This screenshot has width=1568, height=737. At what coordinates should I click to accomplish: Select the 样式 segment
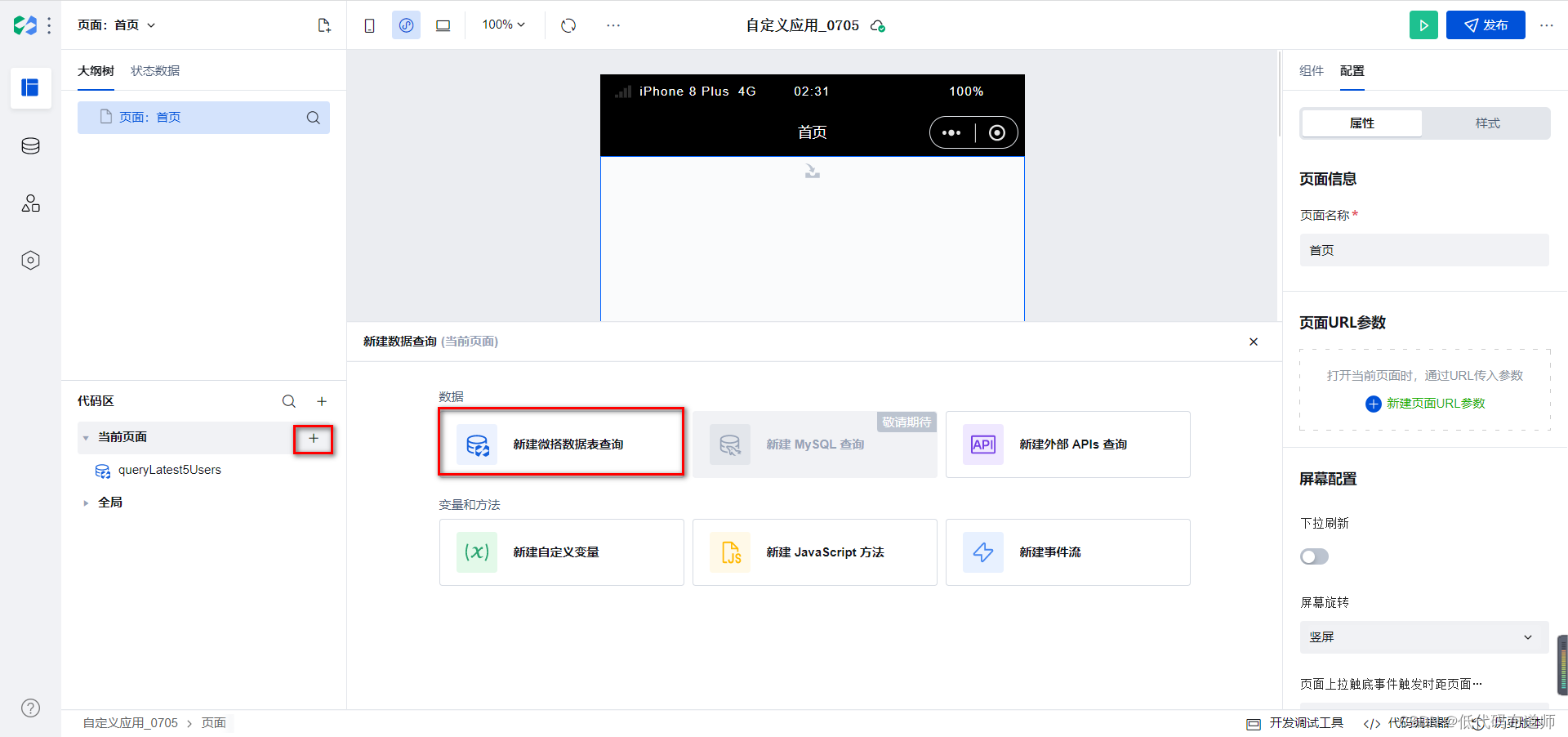point(1487,123)
